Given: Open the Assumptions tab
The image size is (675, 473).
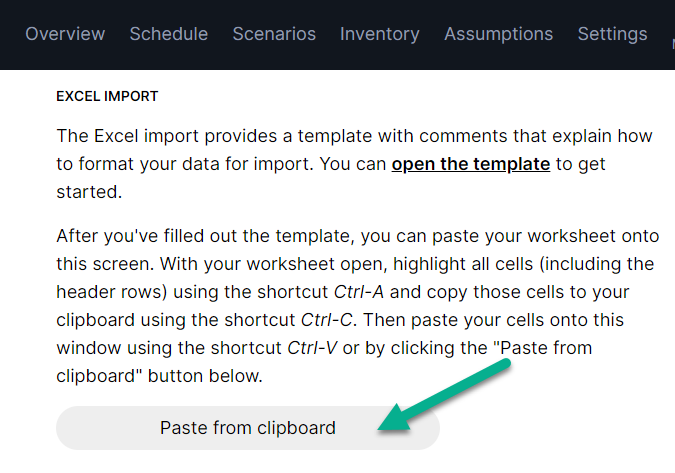Looking at the screenshot, I should coord(498,34).
